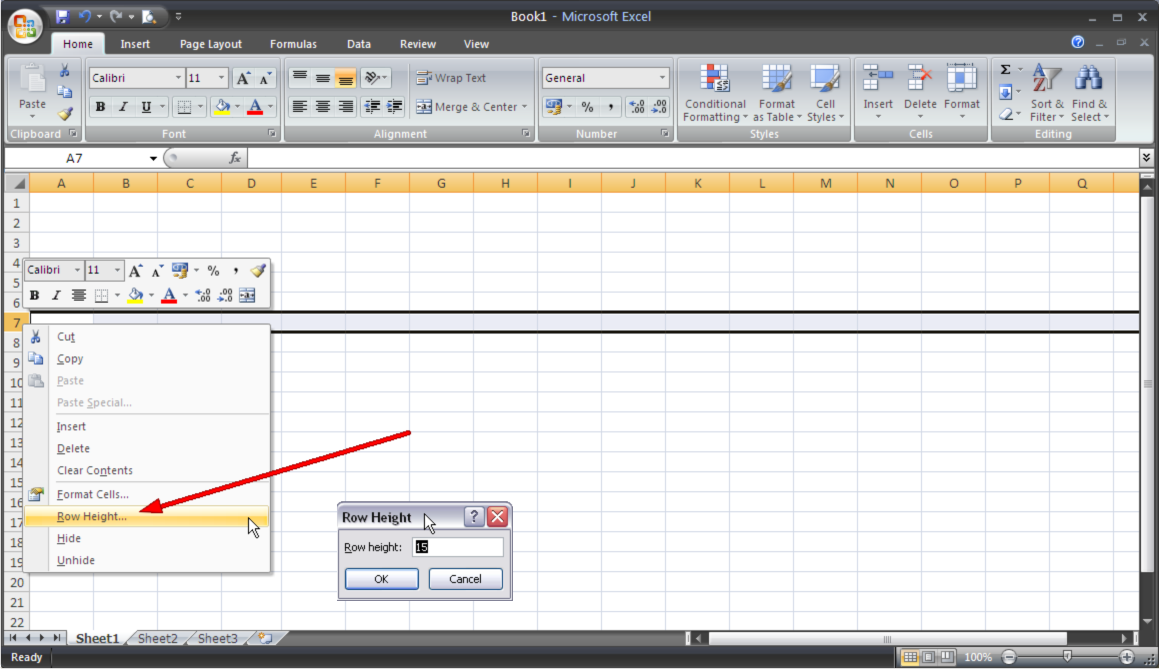Image resolution: width=1159 pixels, height=669 pixels.
Task: Toggle Merge & Center for selected cells
Action: pyautogui.click(x=467, y=106)
